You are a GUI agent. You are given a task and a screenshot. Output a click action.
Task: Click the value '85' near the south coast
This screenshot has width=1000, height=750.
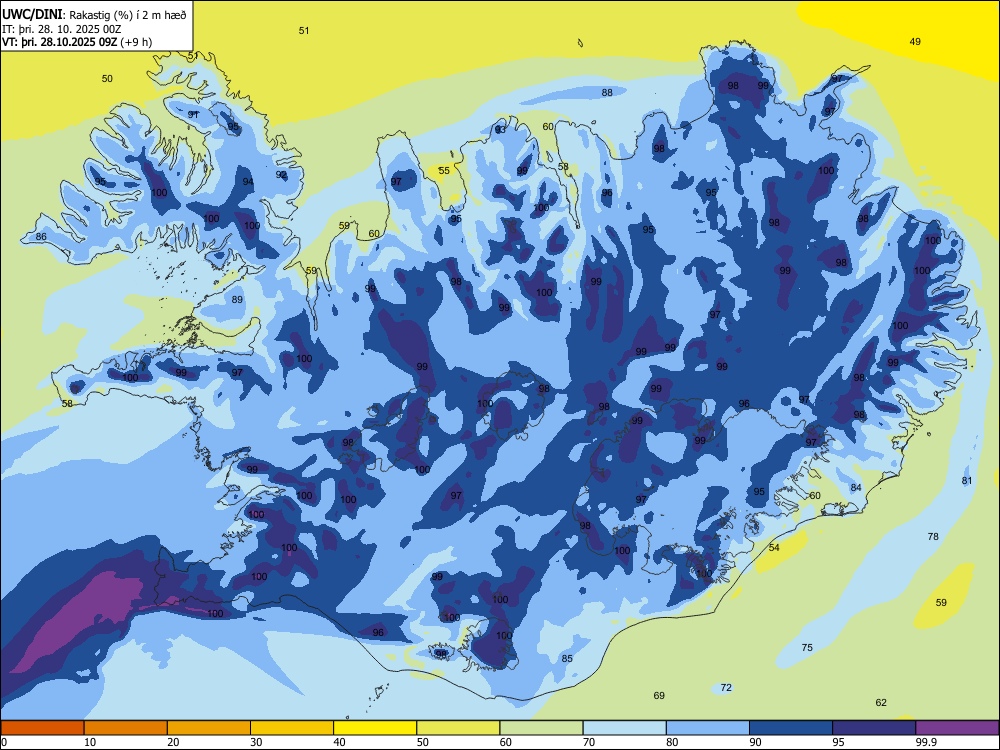click(x=567, y=659)
